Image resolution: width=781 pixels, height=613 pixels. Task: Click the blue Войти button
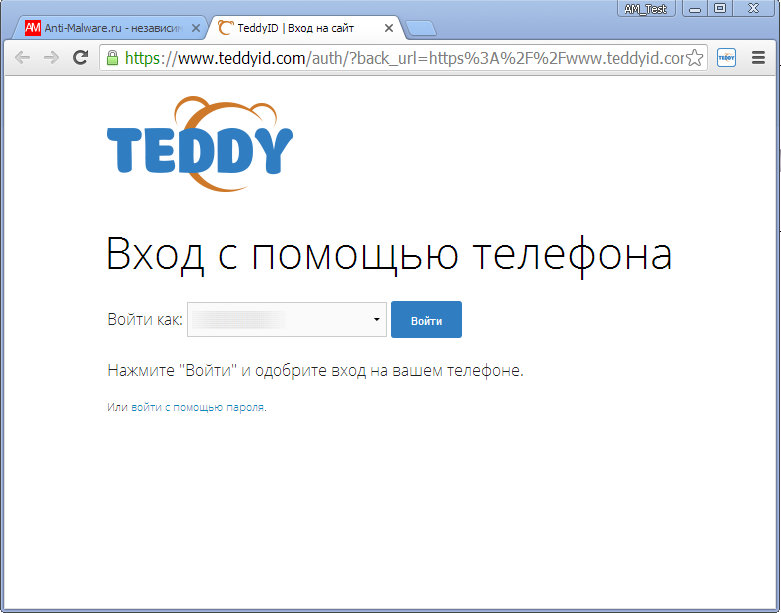426,319
